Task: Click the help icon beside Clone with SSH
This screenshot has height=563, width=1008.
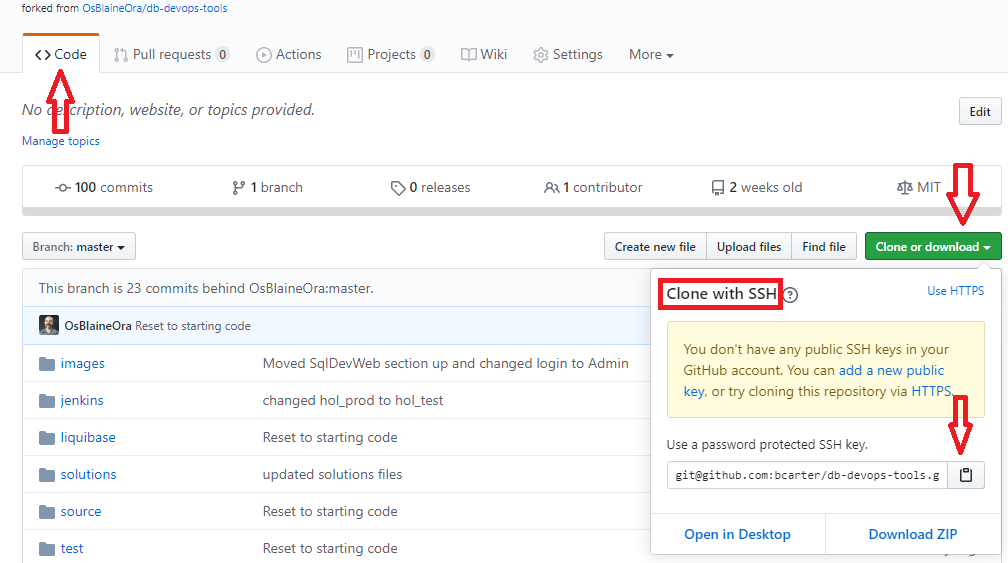Action: (x=791, y=295)
